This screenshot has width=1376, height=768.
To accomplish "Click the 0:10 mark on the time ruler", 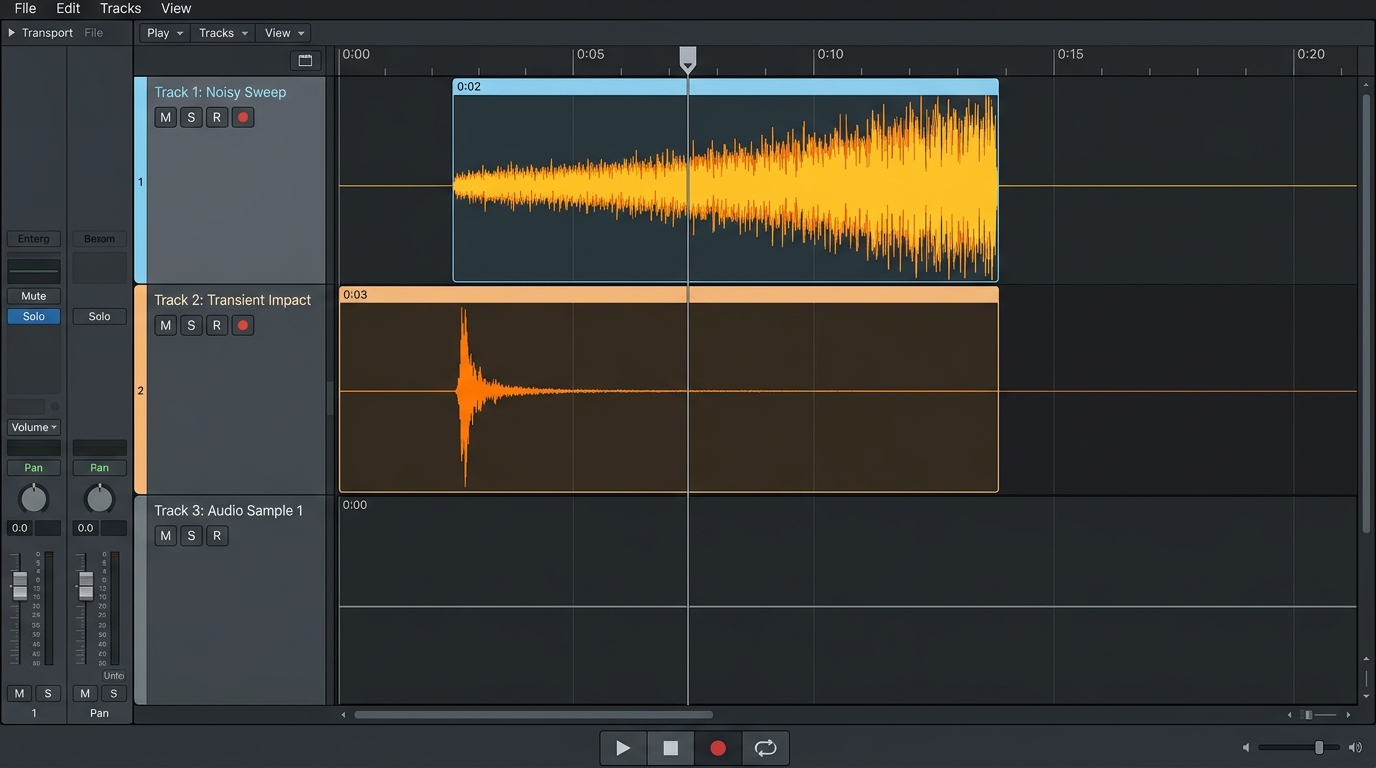I will (x=830, y=54).
